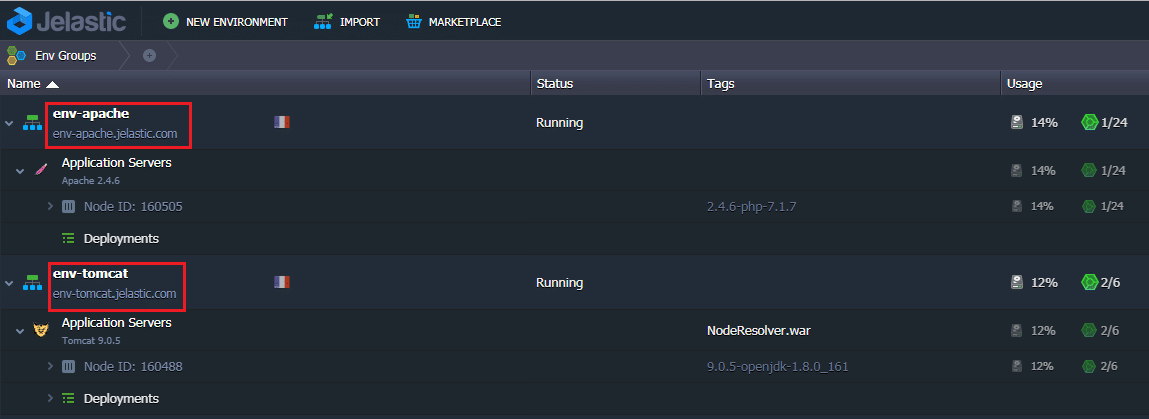
Task: Collapse the Tomcat Application Servers layer
Action: [x=21, y=331]
